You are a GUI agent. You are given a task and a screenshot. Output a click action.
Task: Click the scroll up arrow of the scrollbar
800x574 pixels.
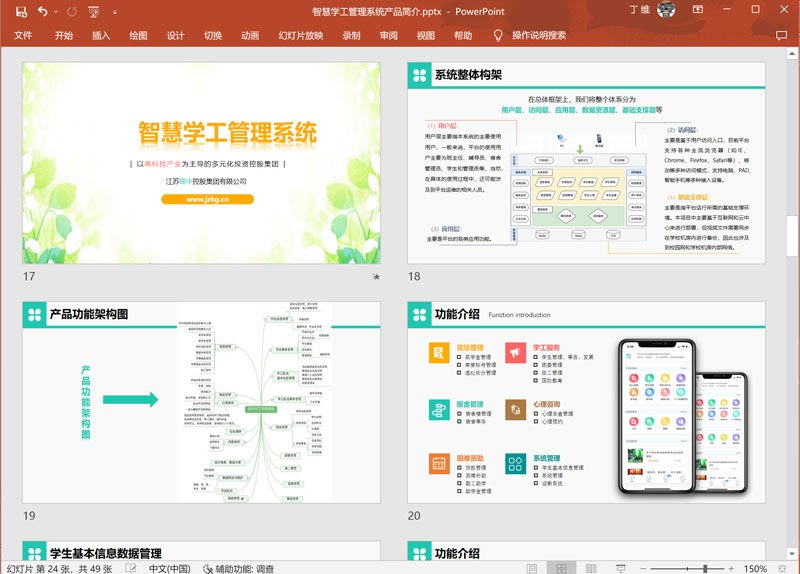(x=792, y=53)
